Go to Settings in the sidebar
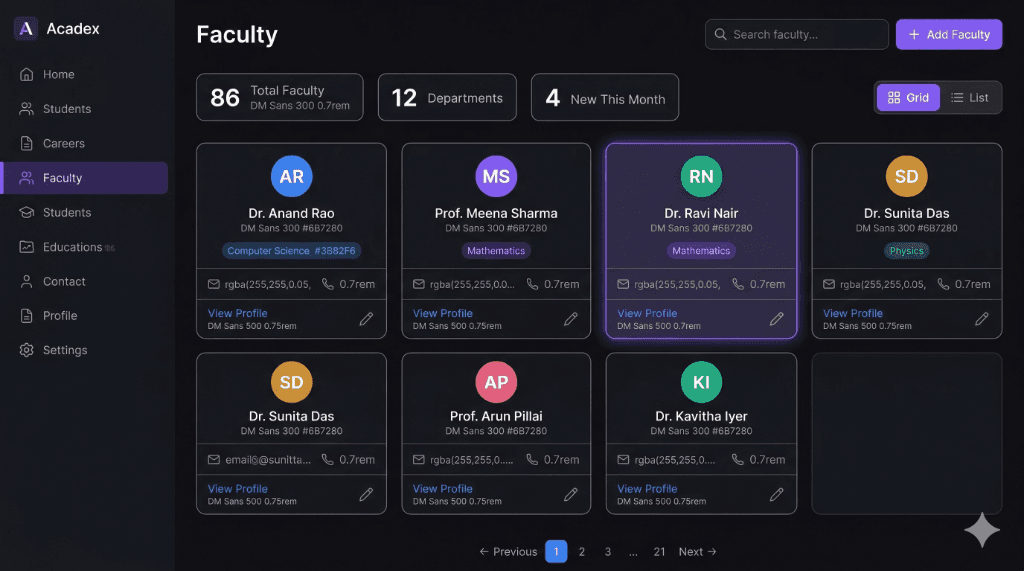The image size is (1024, 571). click(x=64, y=350)
